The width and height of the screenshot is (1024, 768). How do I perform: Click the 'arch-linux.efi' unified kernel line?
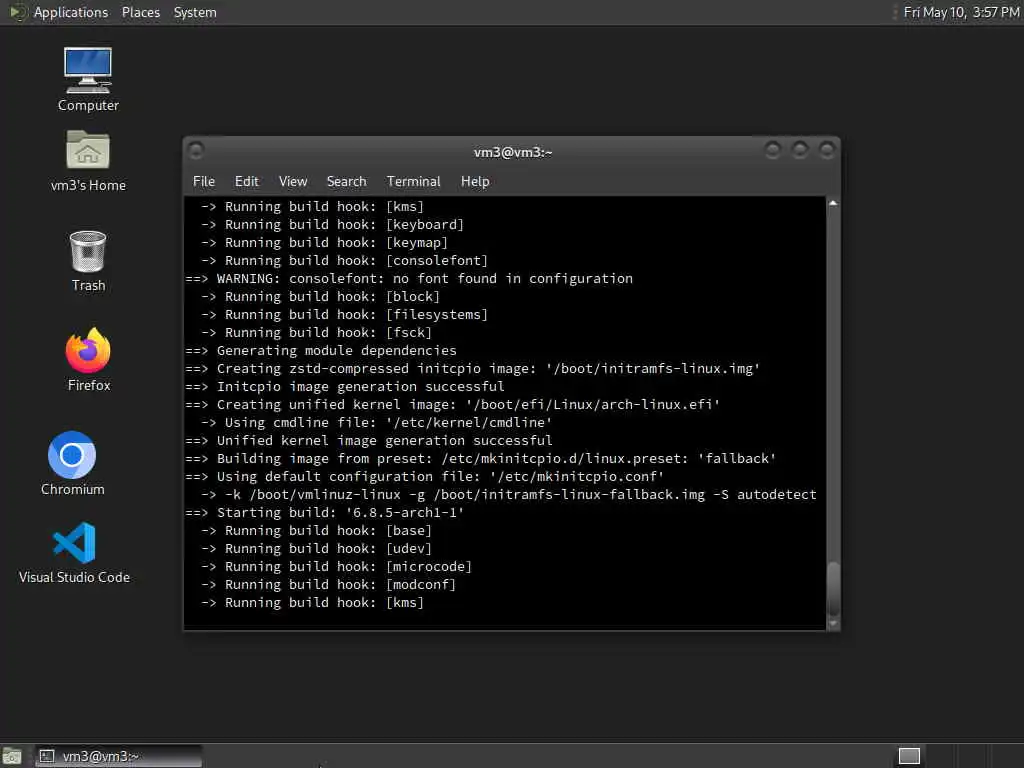pyautogui.click(x=453, y=405)
